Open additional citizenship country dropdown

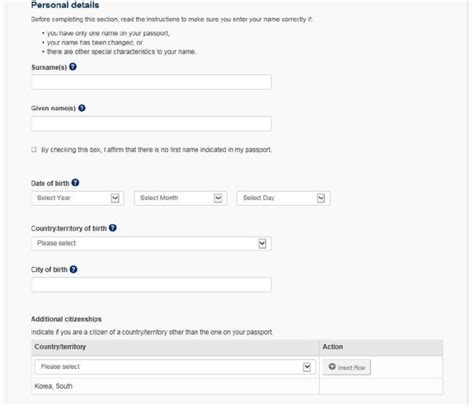[175, 367]
